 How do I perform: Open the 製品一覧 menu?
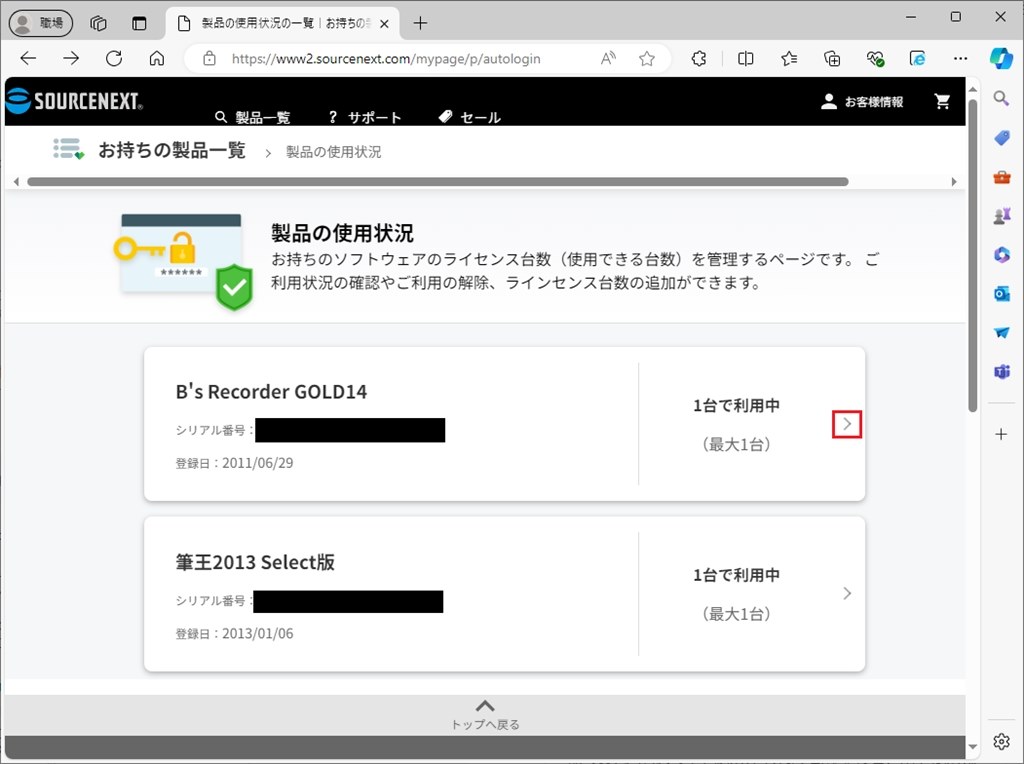click(x=253, y=118)
